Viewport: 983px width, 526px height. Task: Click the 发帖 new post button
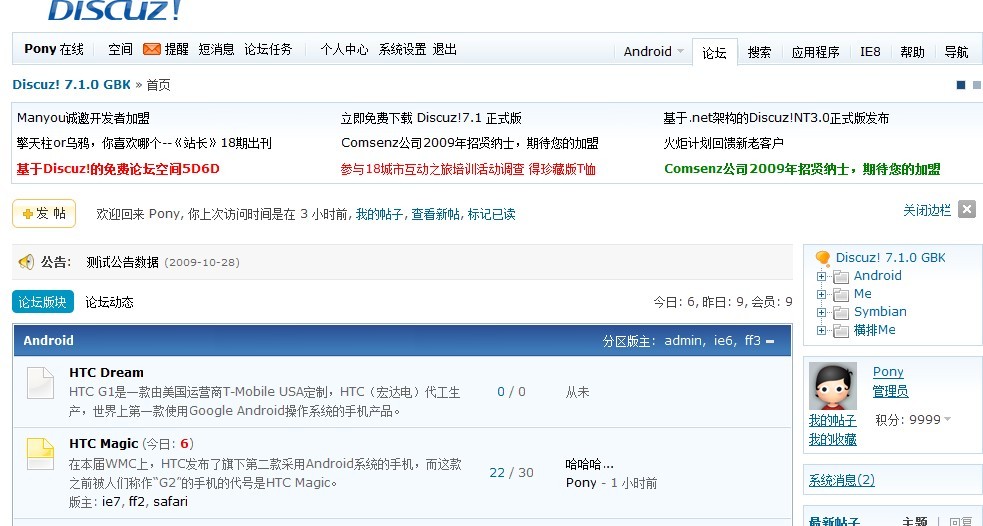click(x=44, y=213)
